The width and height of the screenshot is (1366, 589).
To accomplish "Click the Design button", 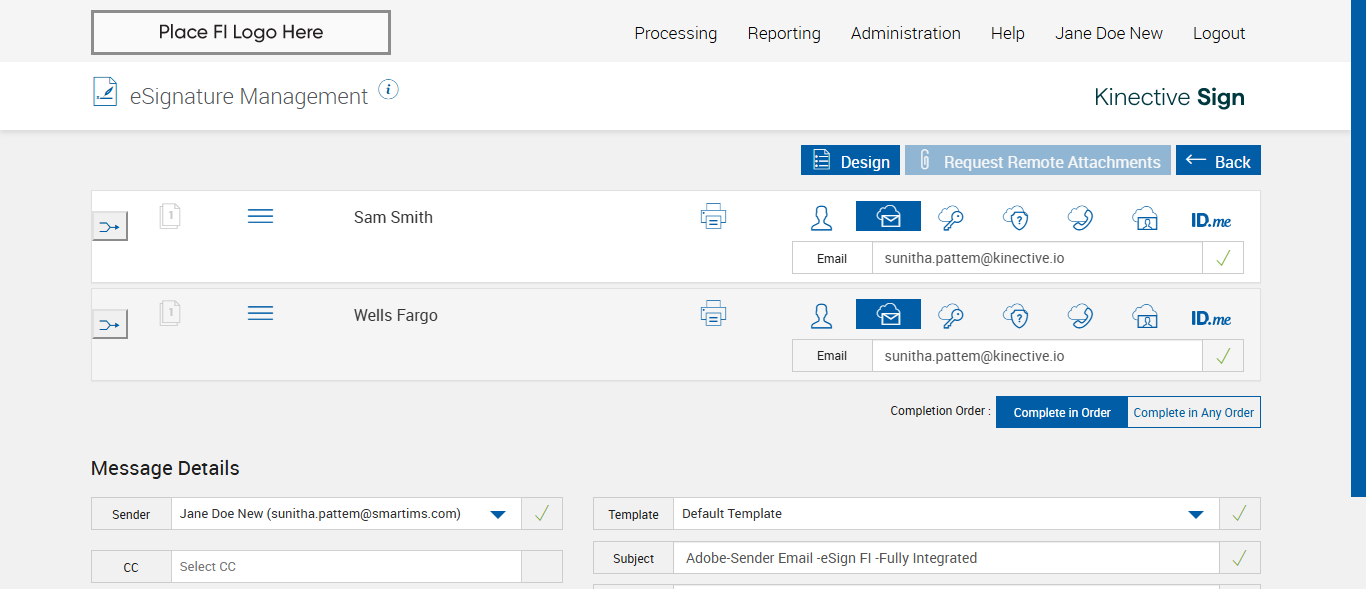I will click(x=850, y=161).
